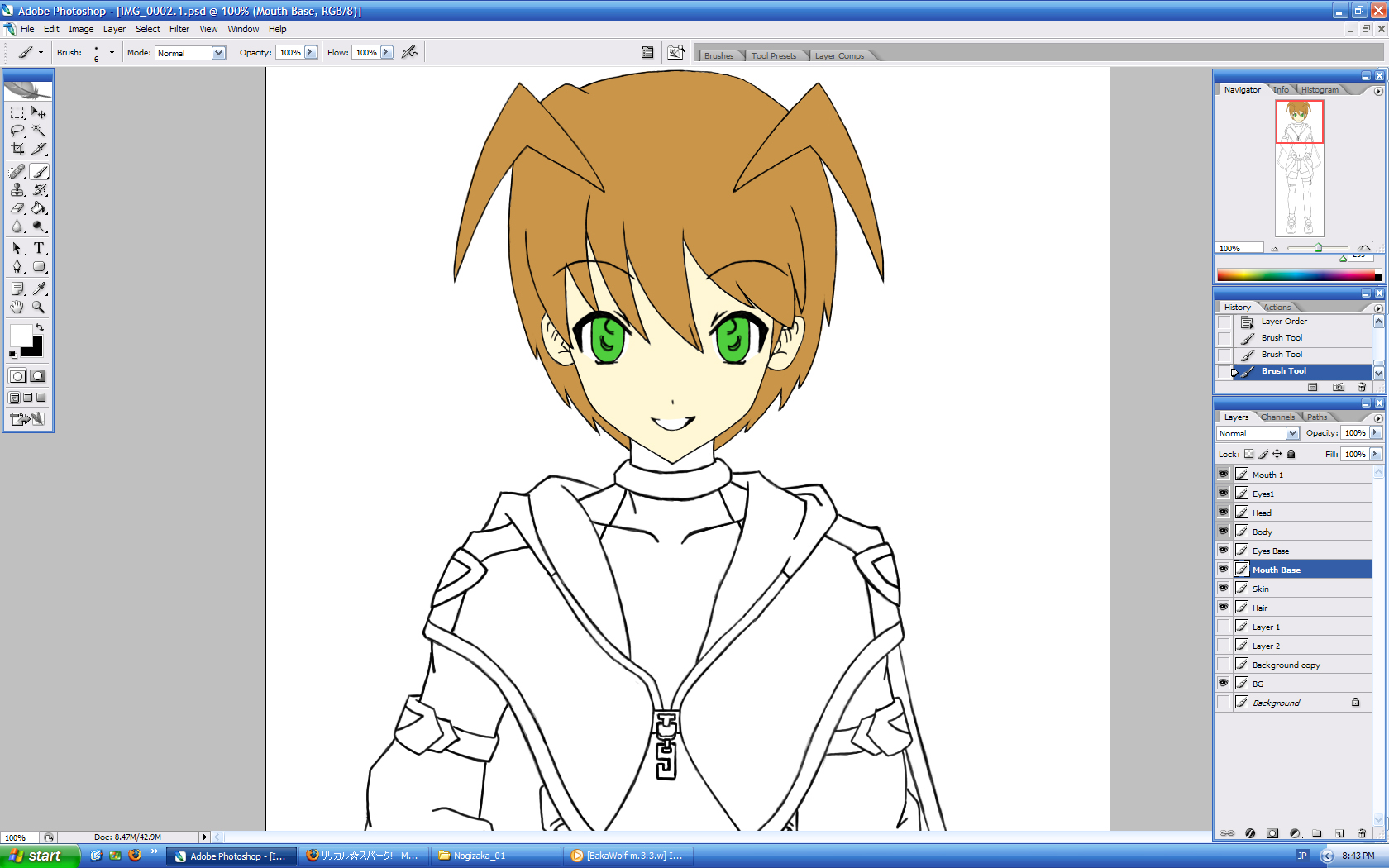Select the Paint Bucket tool
Image resolution: width=1389 pixels, height=868 pixels.
(39, 208)
